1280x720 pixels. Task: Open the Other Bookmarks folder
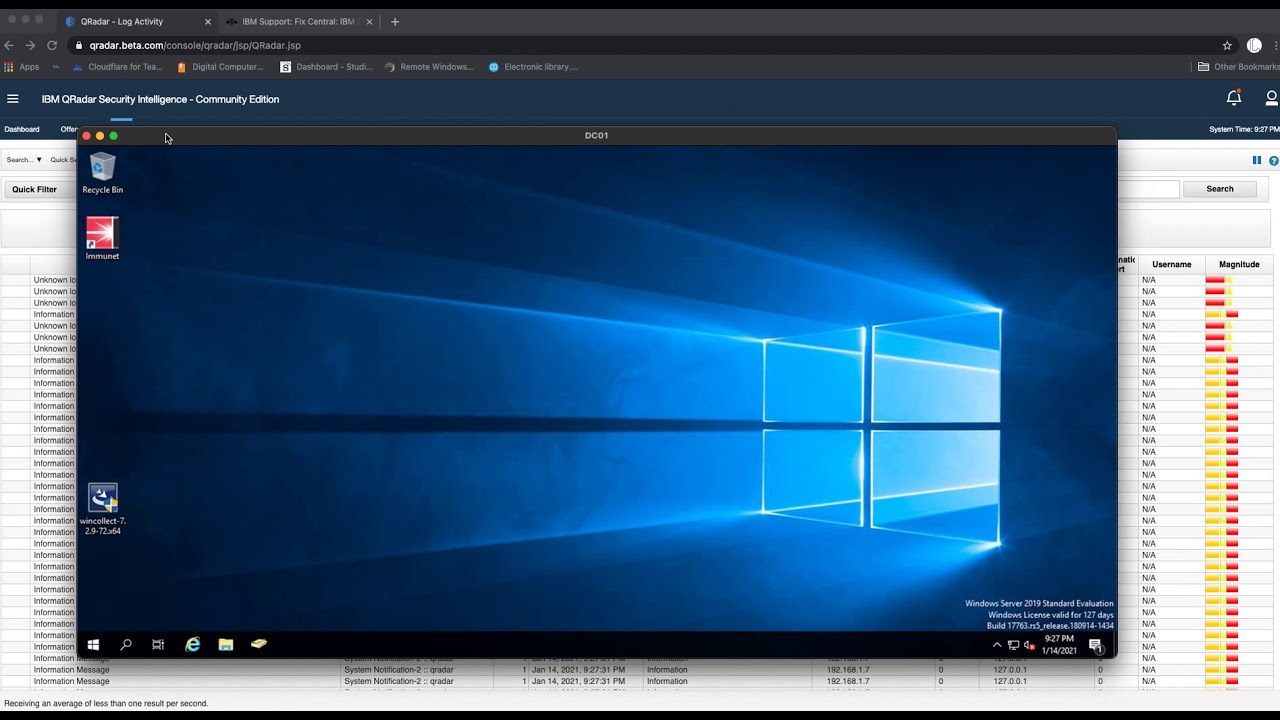point(1238,67)
